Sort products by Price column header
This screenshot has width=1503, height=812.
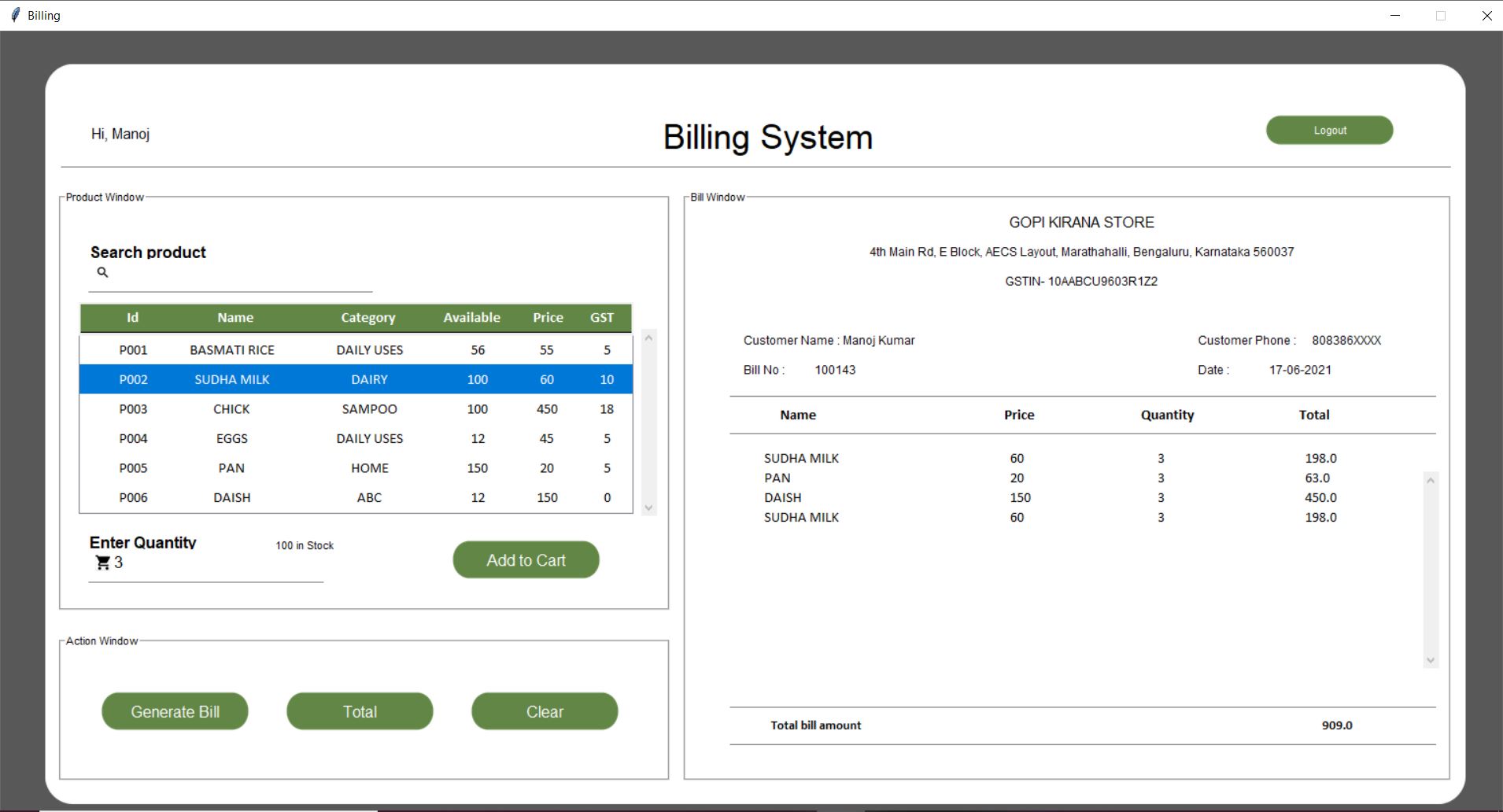click(548, 318)
